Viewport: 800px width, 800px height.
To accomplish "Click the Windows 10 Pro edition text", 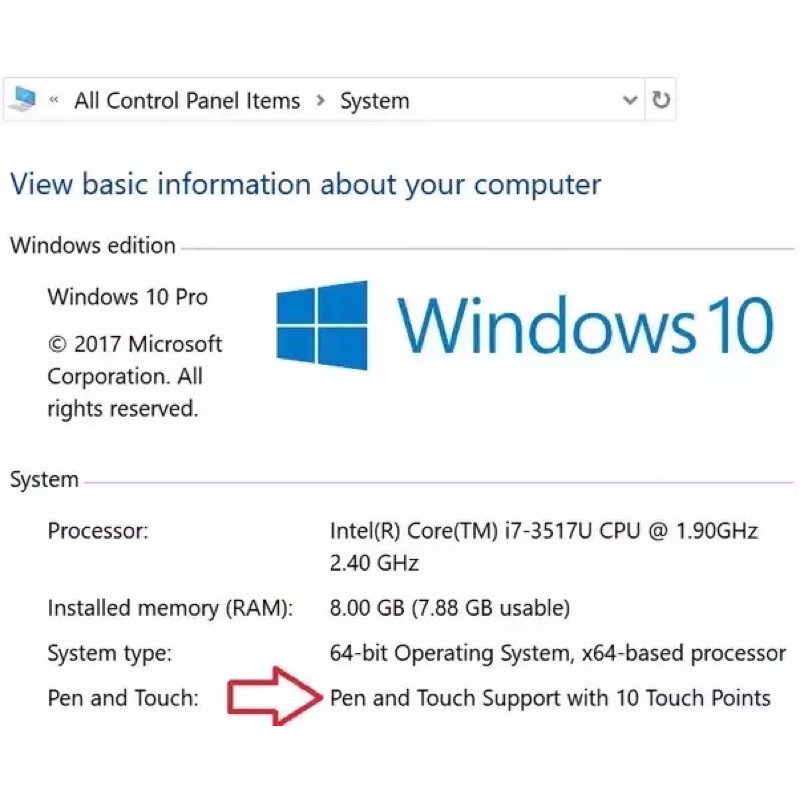I will (x=127, y=297).
